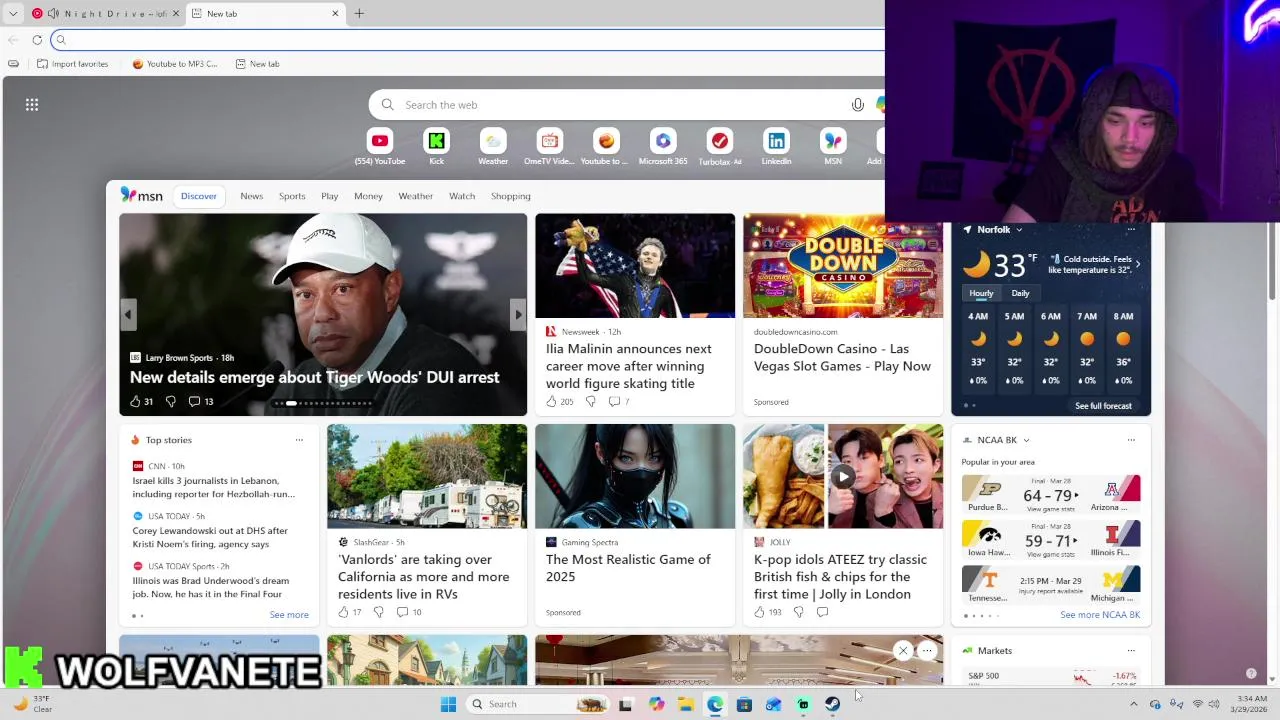Screen dimensions: 1280x720
Task: Open Steam from the taskbar
Action: [x=832, y=704]
